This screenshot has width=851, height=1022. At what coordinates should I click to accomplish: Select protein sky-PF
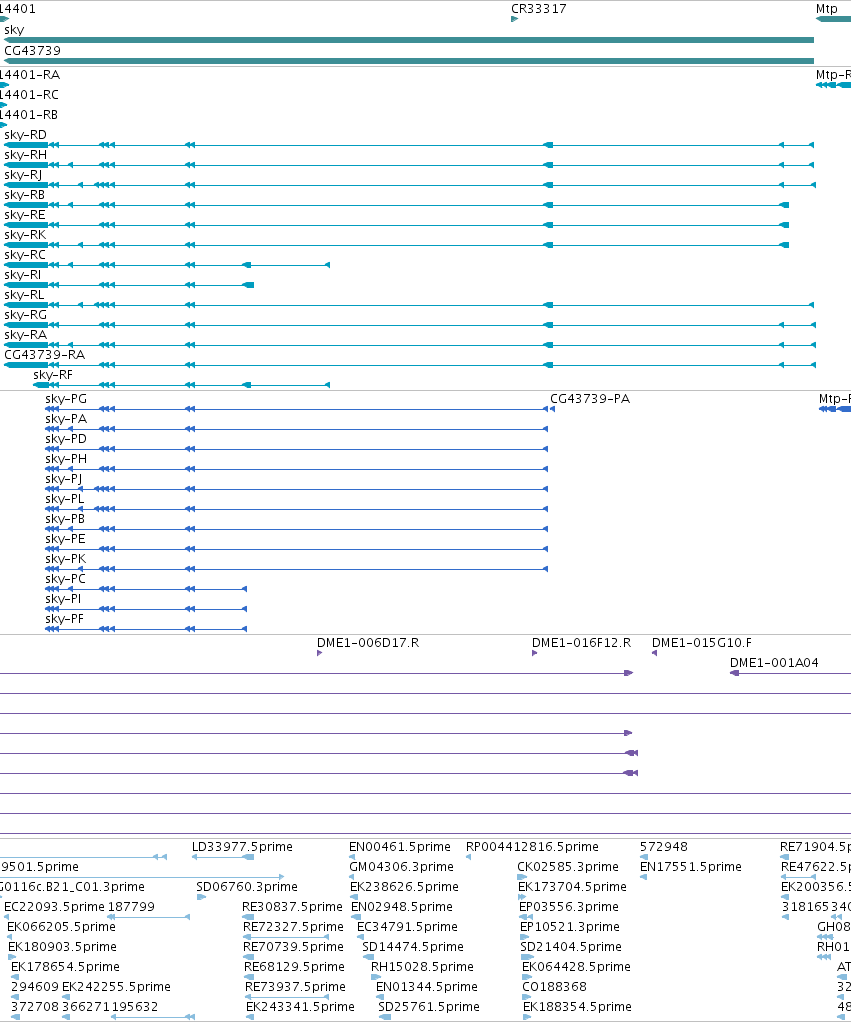(65, 619)
